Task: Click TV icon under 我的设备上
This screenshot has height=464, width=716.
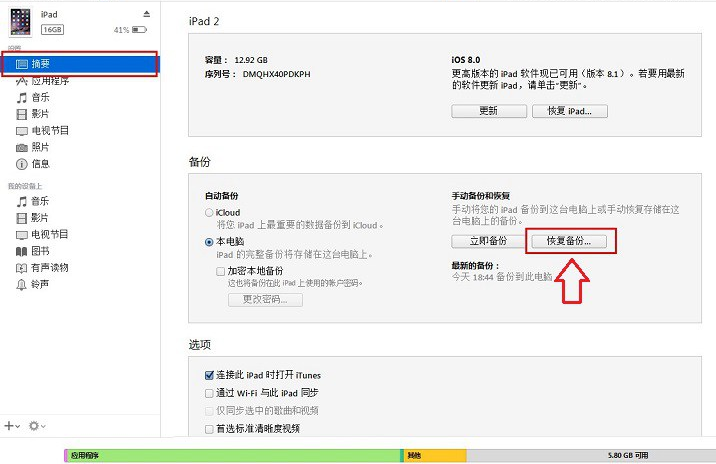Action: coord(22,235)
